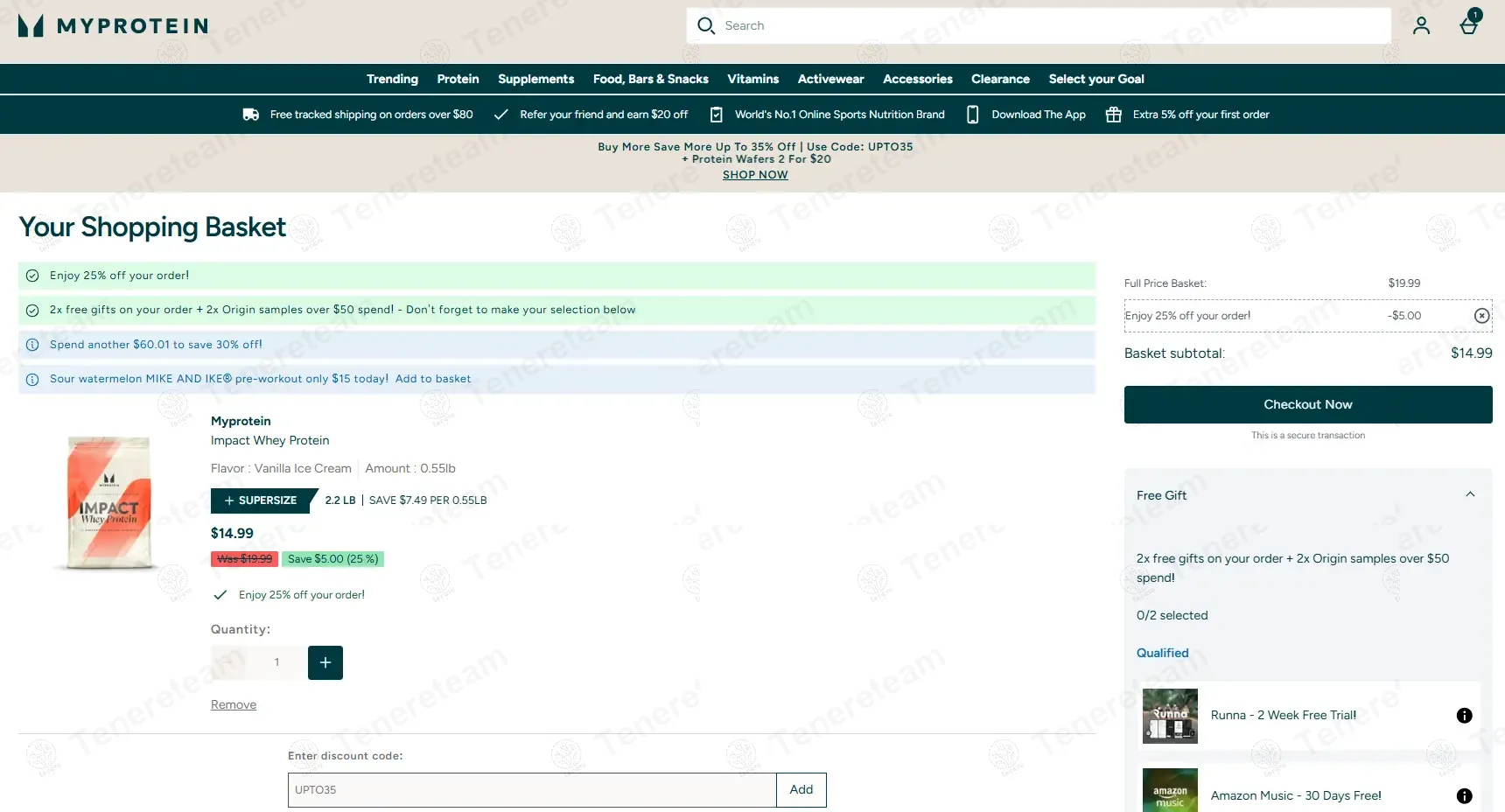This screenshot has height=812, width=1505.
Task: Open the Supplements menu
Action: coord(535,79)
